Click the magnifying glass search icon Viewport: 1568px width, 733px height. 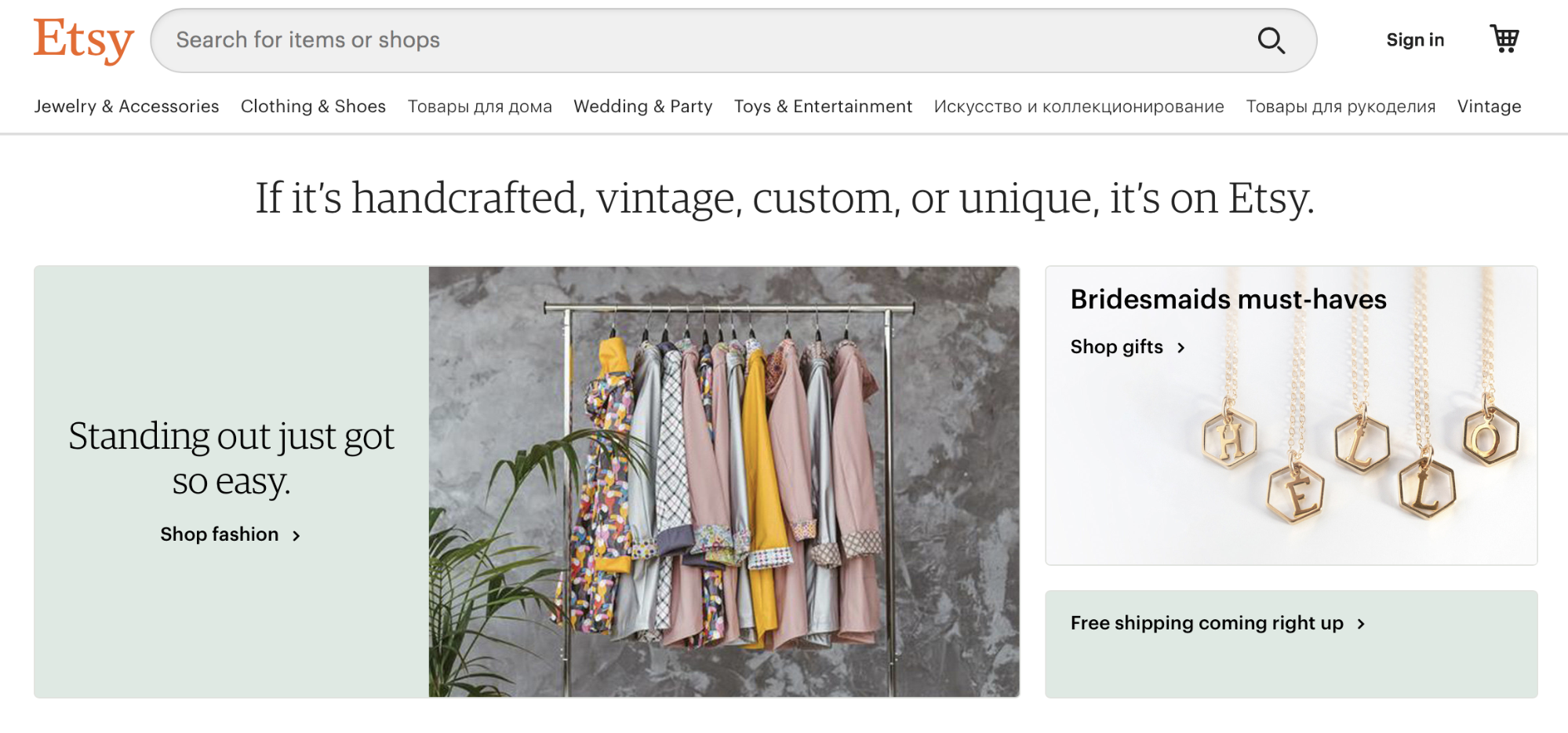(1271, 40)
